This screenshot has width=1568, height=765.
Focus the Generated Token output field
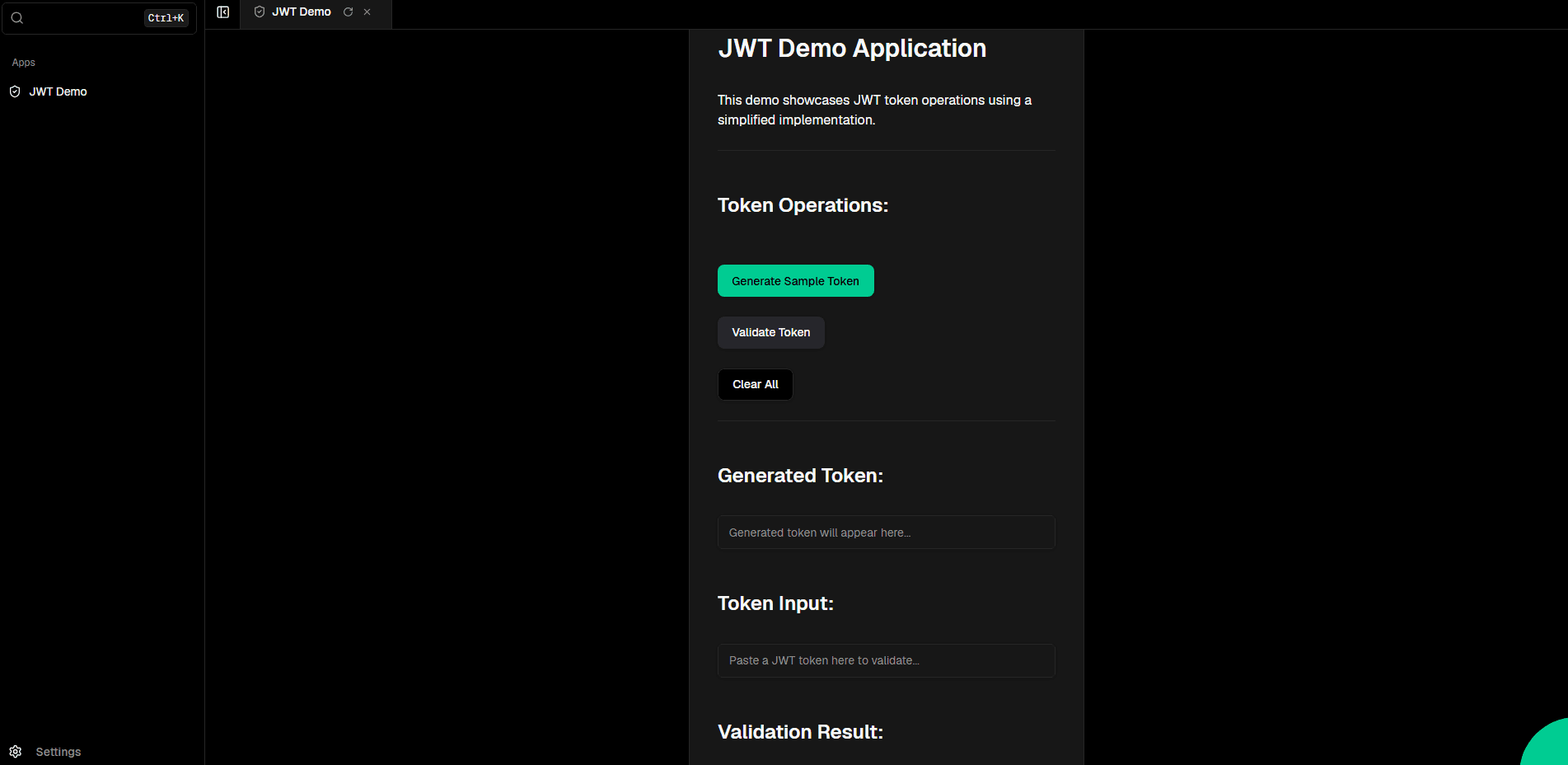(885, 532)
